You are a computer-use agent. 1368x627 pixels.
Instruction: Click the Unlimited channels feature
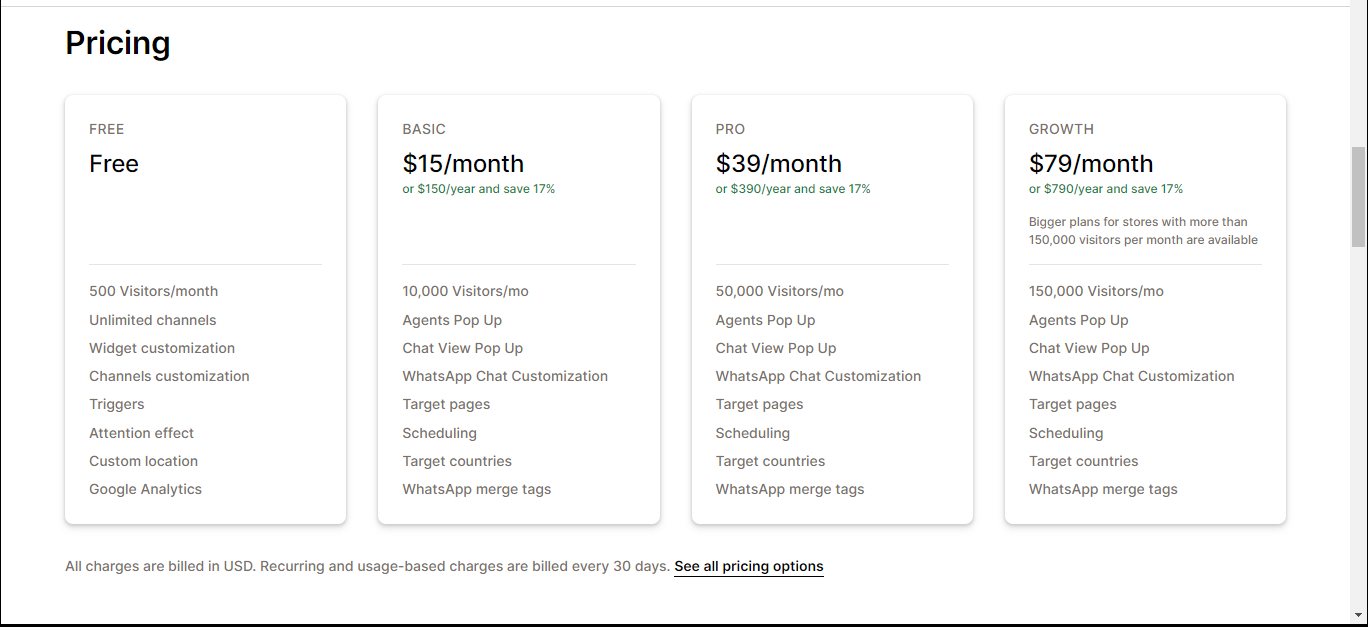[153, 320]
